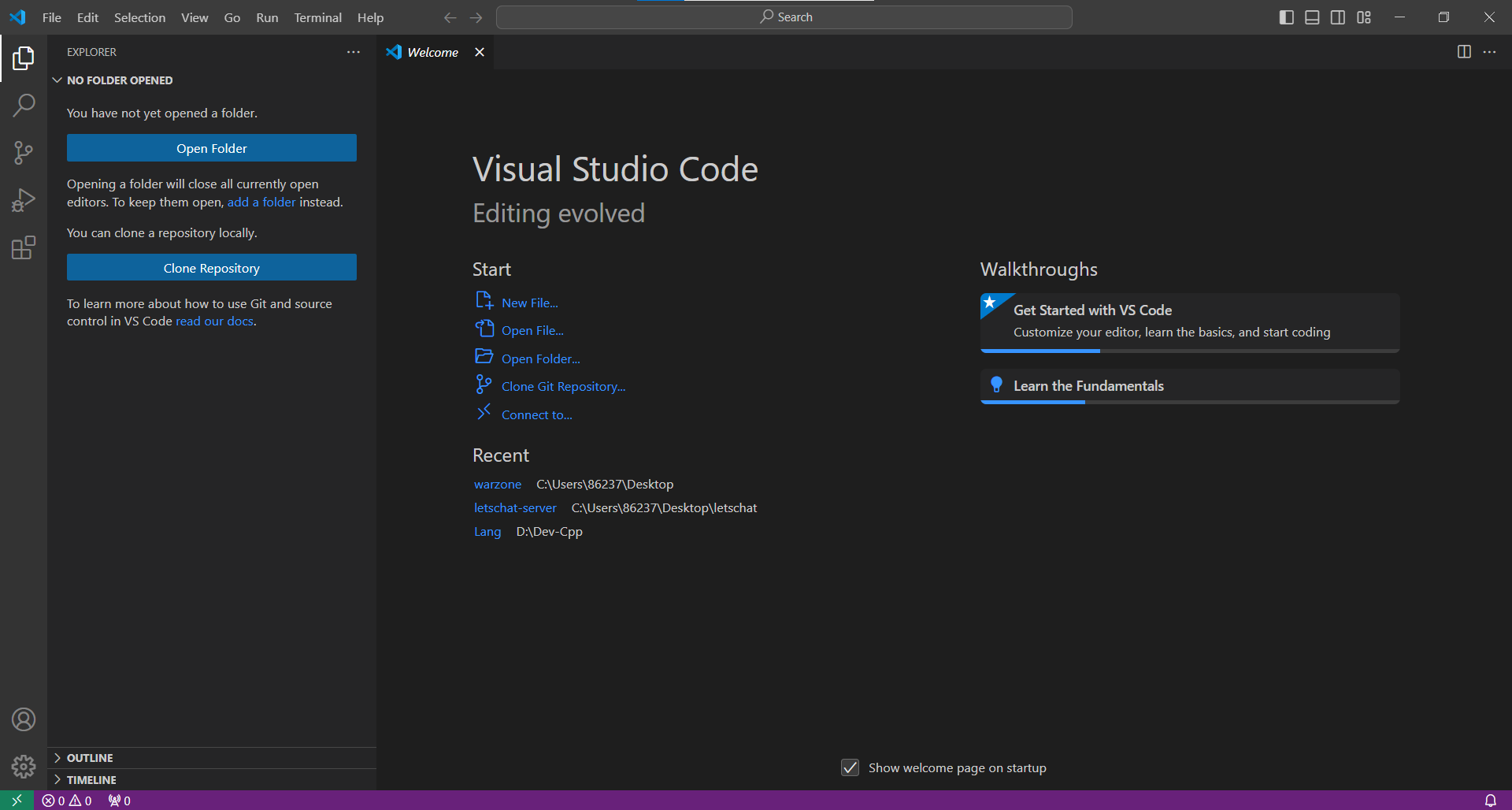
Task: Open the Manage gear settings icon
Action: coord(24,766)
